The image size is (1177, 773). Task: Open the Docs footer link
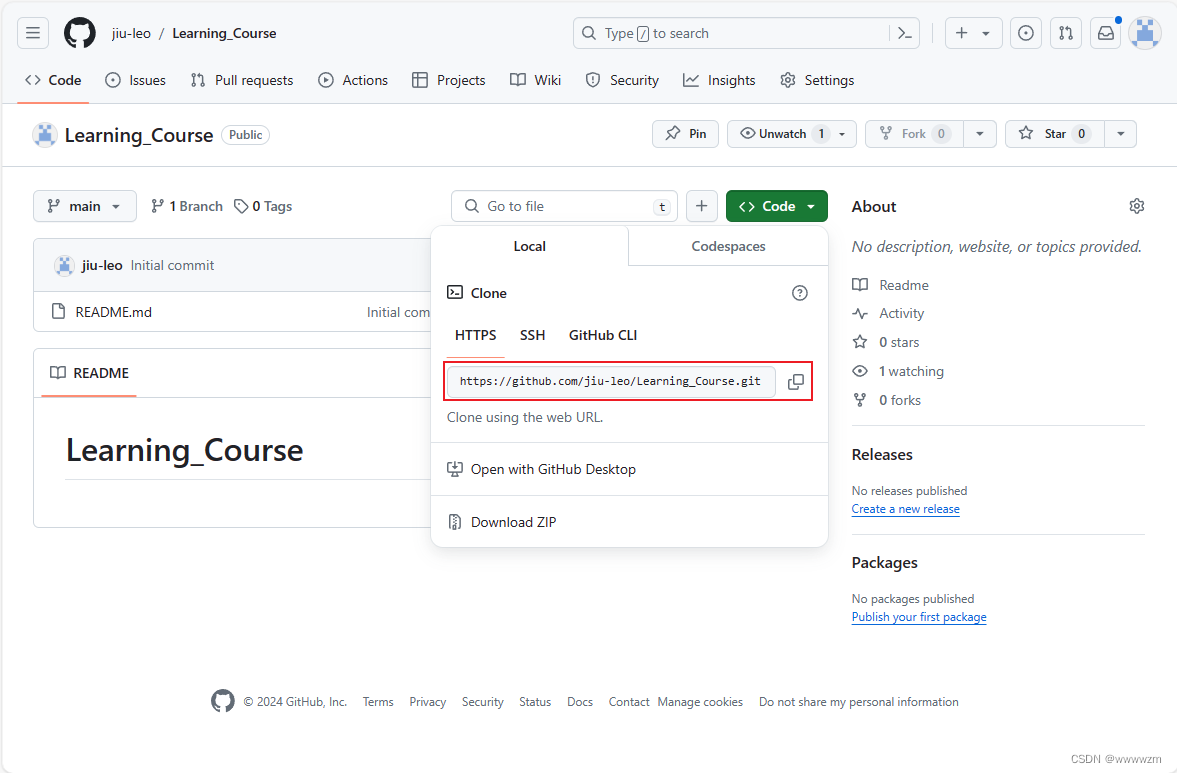(579, 702)
